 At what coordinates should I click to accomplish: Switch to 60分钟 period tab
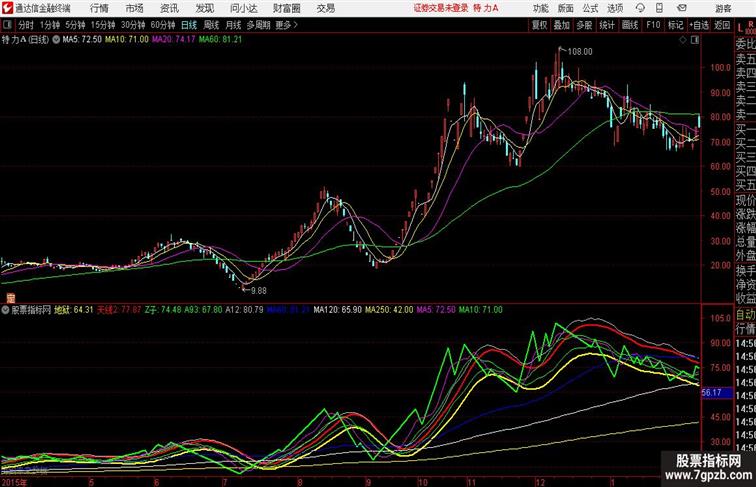[x=162, y=25]
